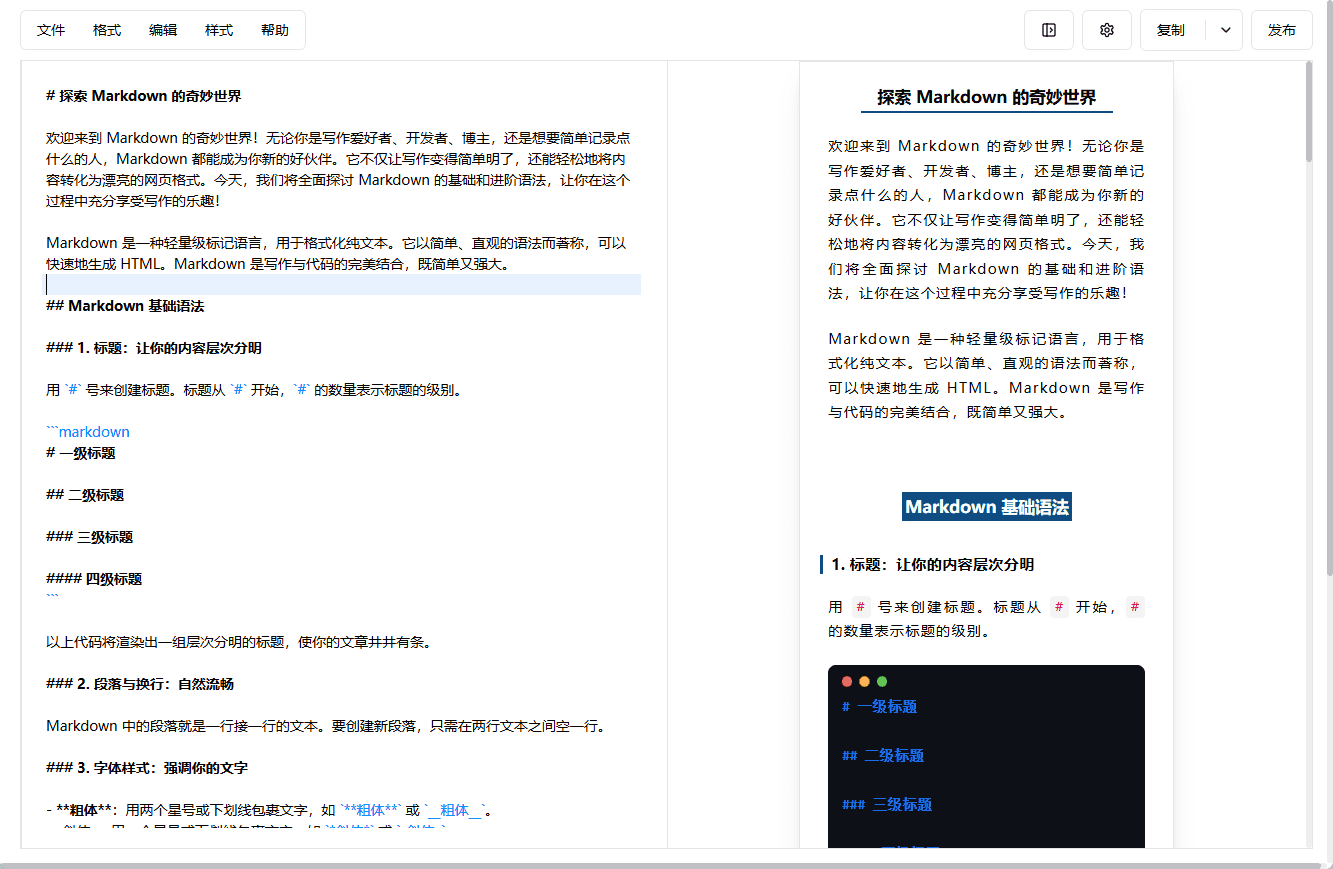Click the editor paragraph starting '欢迎来到 Markdown'
Viewport: 1333px width, 869px height.
click(x=338, y=169)
